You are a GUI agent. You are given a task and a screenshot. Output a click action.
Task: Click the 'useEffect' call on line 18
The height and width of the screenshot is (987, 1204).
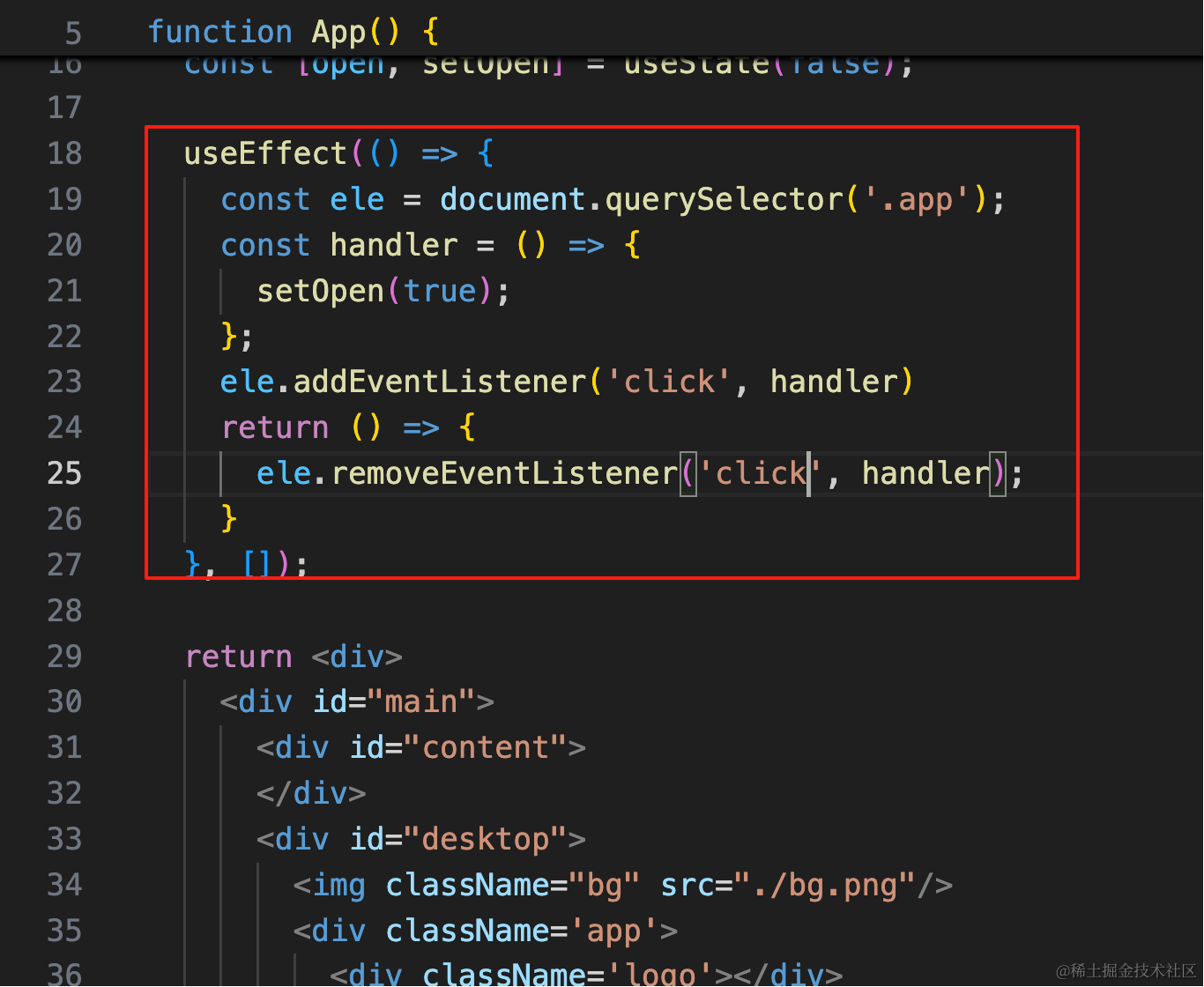265,153
